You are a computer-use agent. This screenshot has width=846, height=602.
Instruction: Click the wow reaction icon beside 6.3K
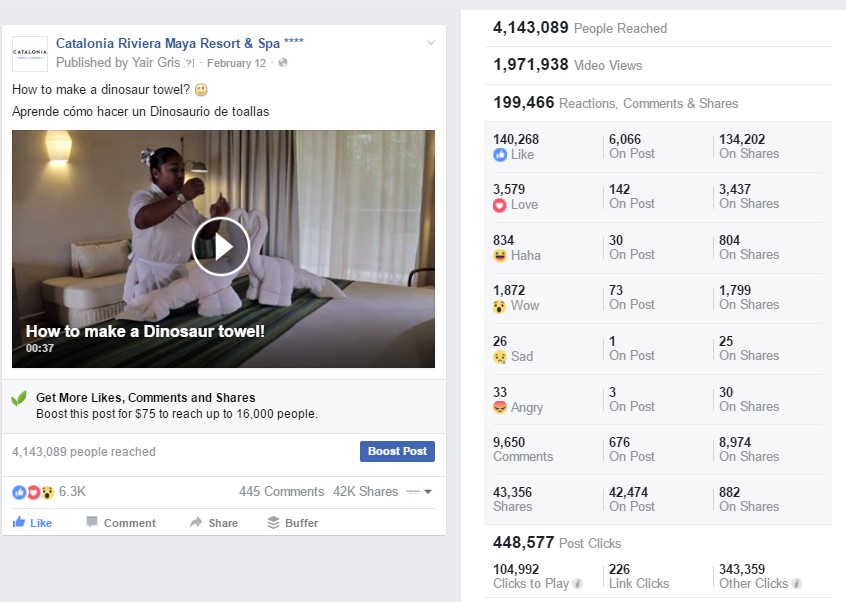point(47,492)
